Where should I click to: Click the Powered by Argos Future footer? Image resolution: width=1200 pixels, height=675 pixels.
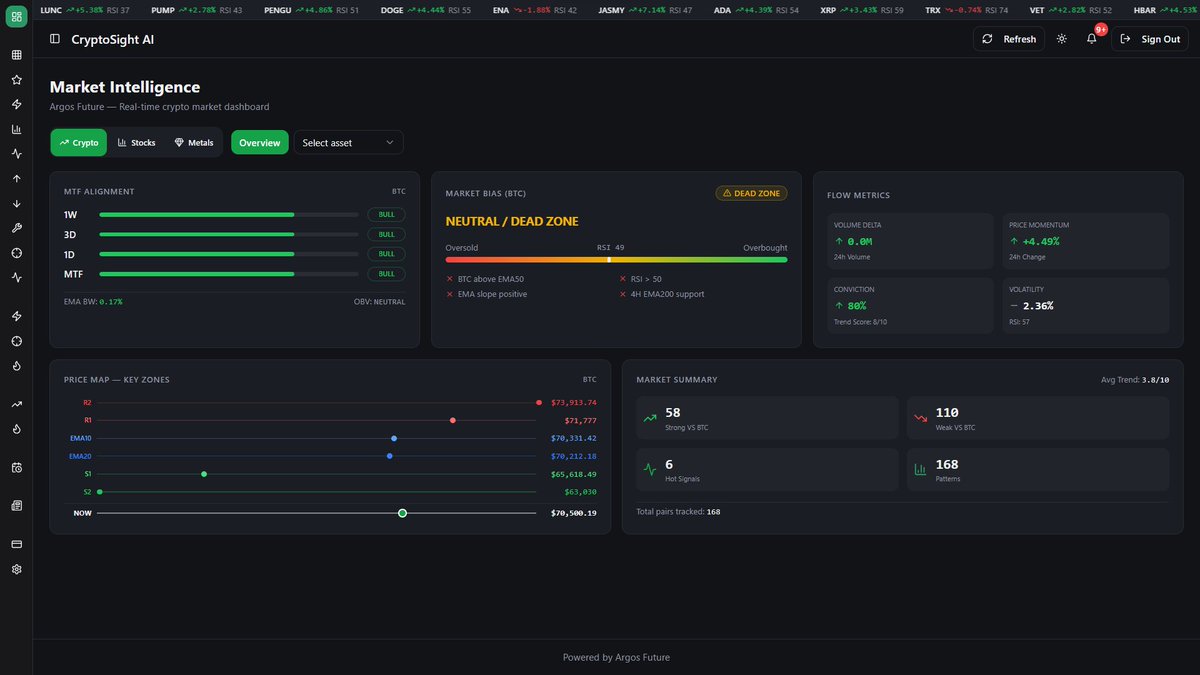(616, 657)
